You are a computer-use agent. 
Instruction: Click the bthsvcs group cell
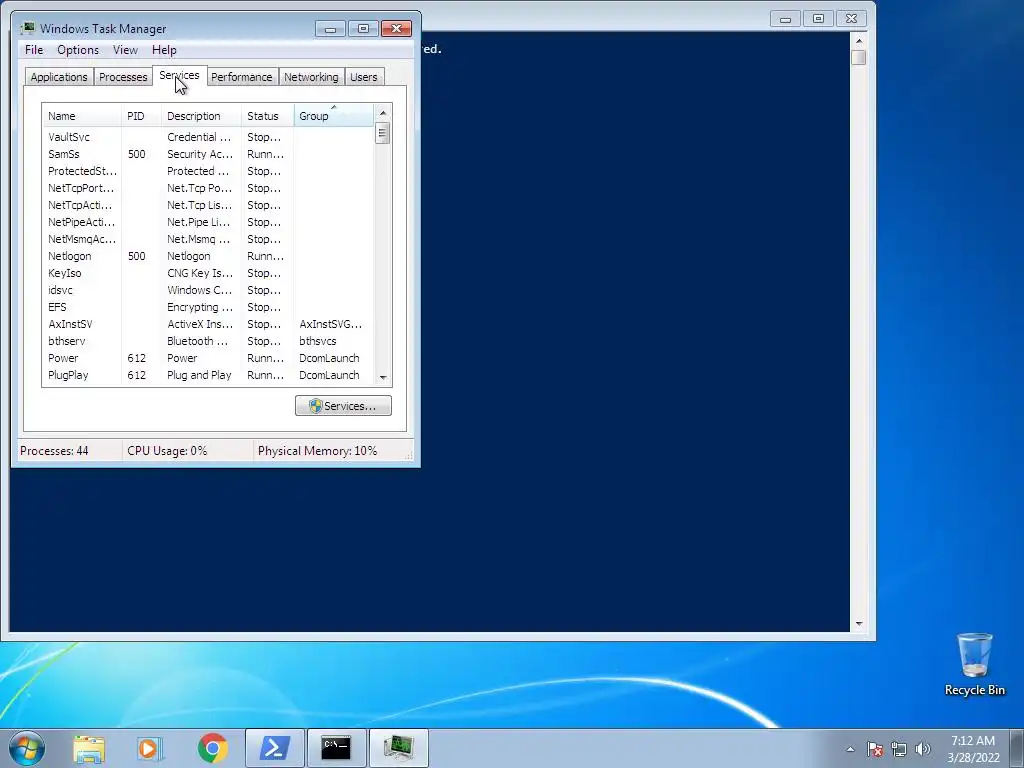click(318, 341)
